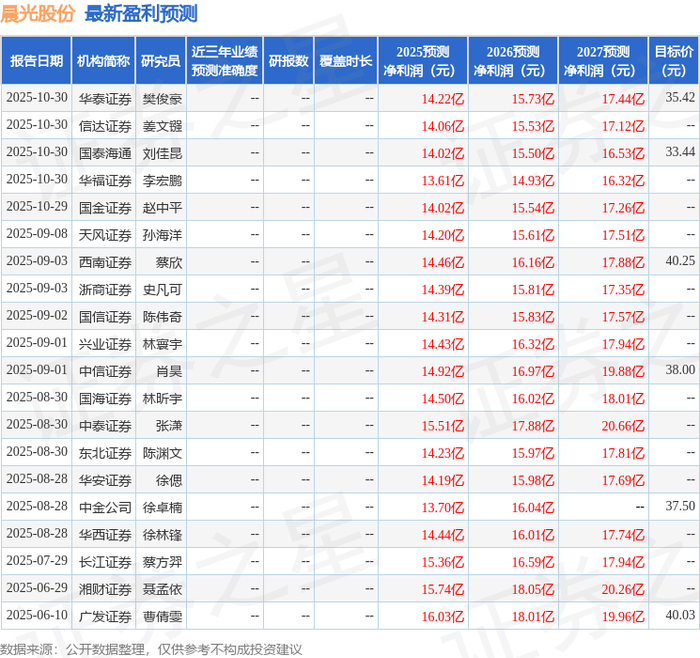
Task: Click analyst name 张潇
Action: (169, 426)
